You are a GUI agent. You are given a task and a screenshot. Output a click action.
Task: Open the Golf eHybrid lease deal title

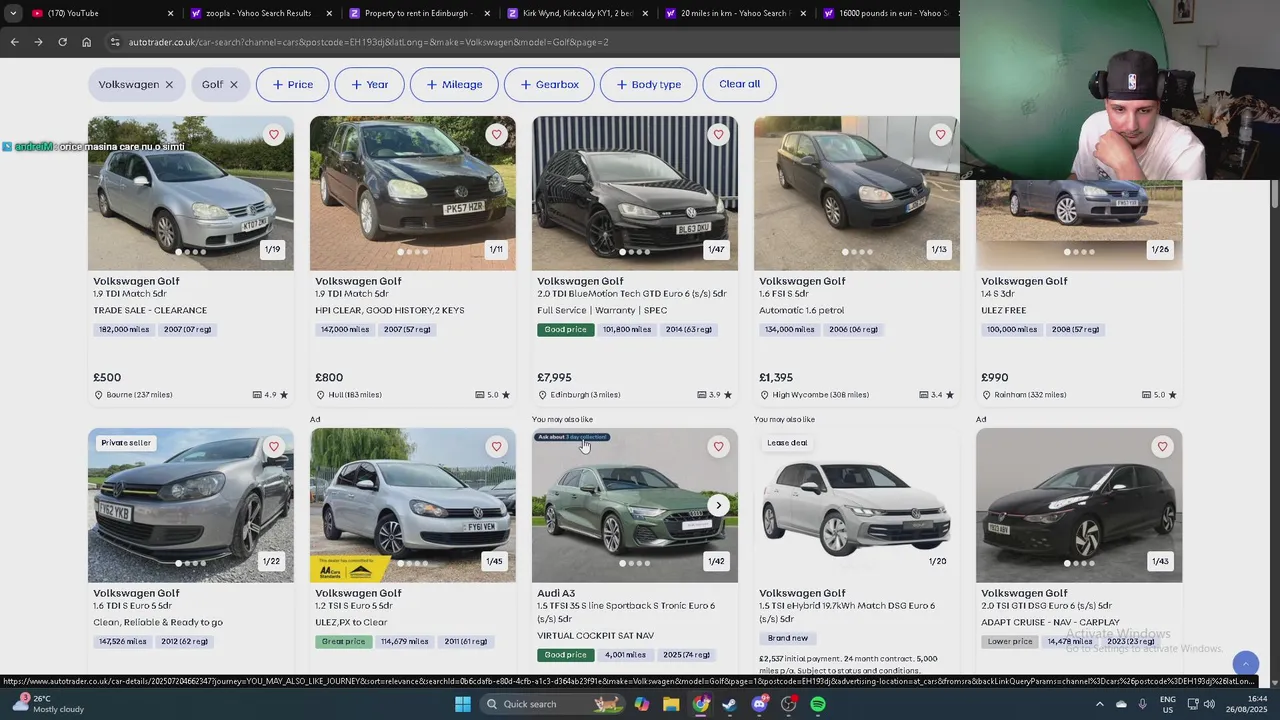pyautogui.click(x=802, y=593)
